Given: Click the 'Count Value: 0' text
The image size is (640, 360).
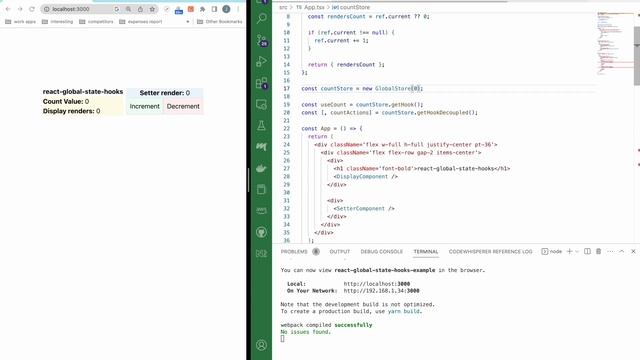Looking at the screenshot, I should click(x=66, y=102).
